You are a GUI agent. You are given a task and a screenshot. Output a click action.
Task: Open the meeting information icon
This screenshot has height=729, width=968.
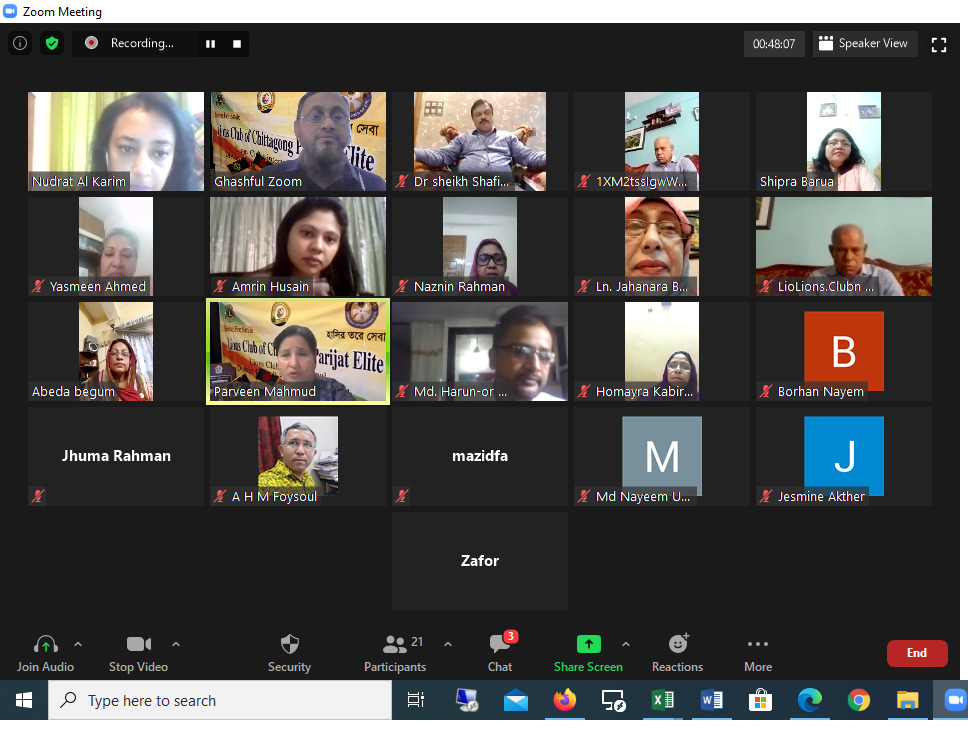[x=19, y=43]
